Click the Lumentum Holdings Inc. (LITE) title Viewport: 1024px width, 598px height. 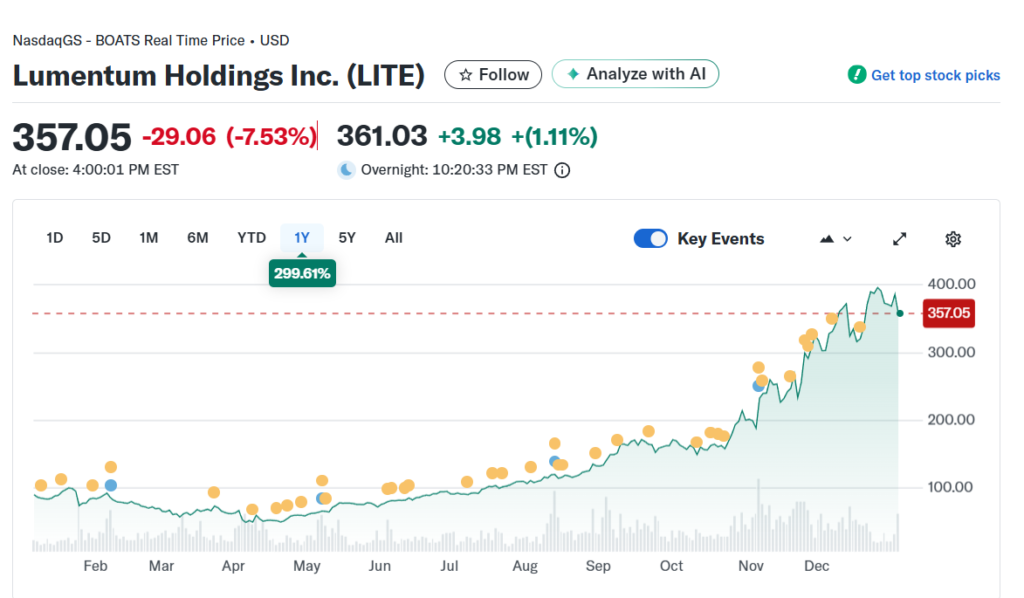pyautogui.click(x=219, y=76)
